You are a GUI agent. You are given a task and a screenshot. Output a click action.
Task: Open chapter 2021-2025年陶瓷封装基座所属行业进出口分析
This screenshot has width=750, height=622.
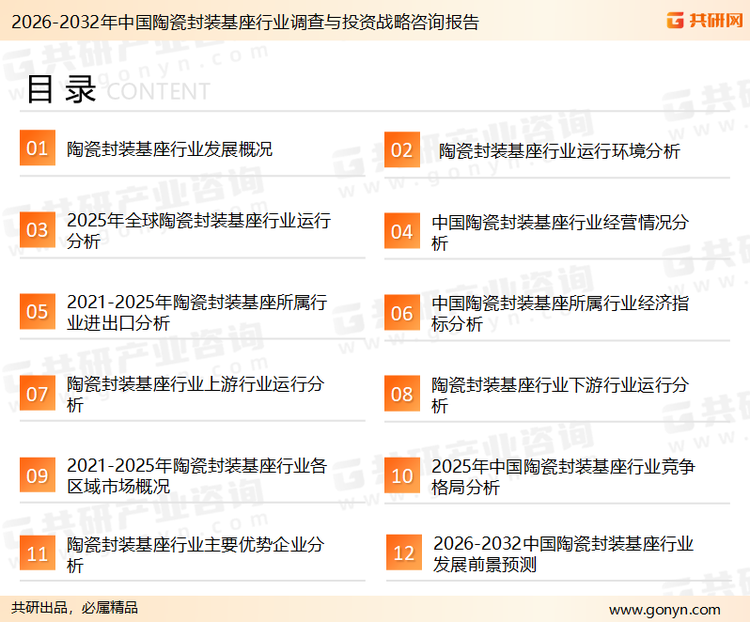197,312
